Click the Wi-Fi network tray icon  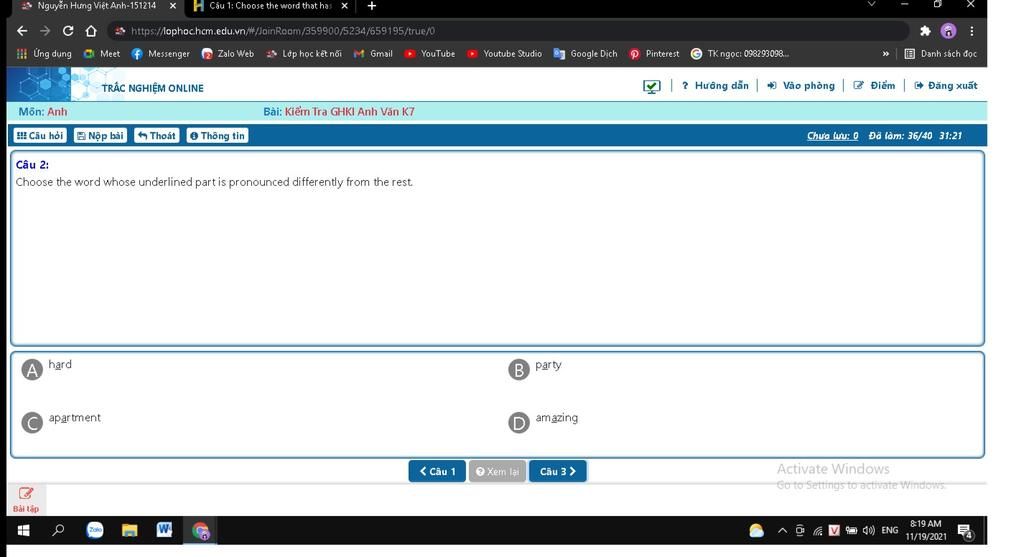(817, 531)
